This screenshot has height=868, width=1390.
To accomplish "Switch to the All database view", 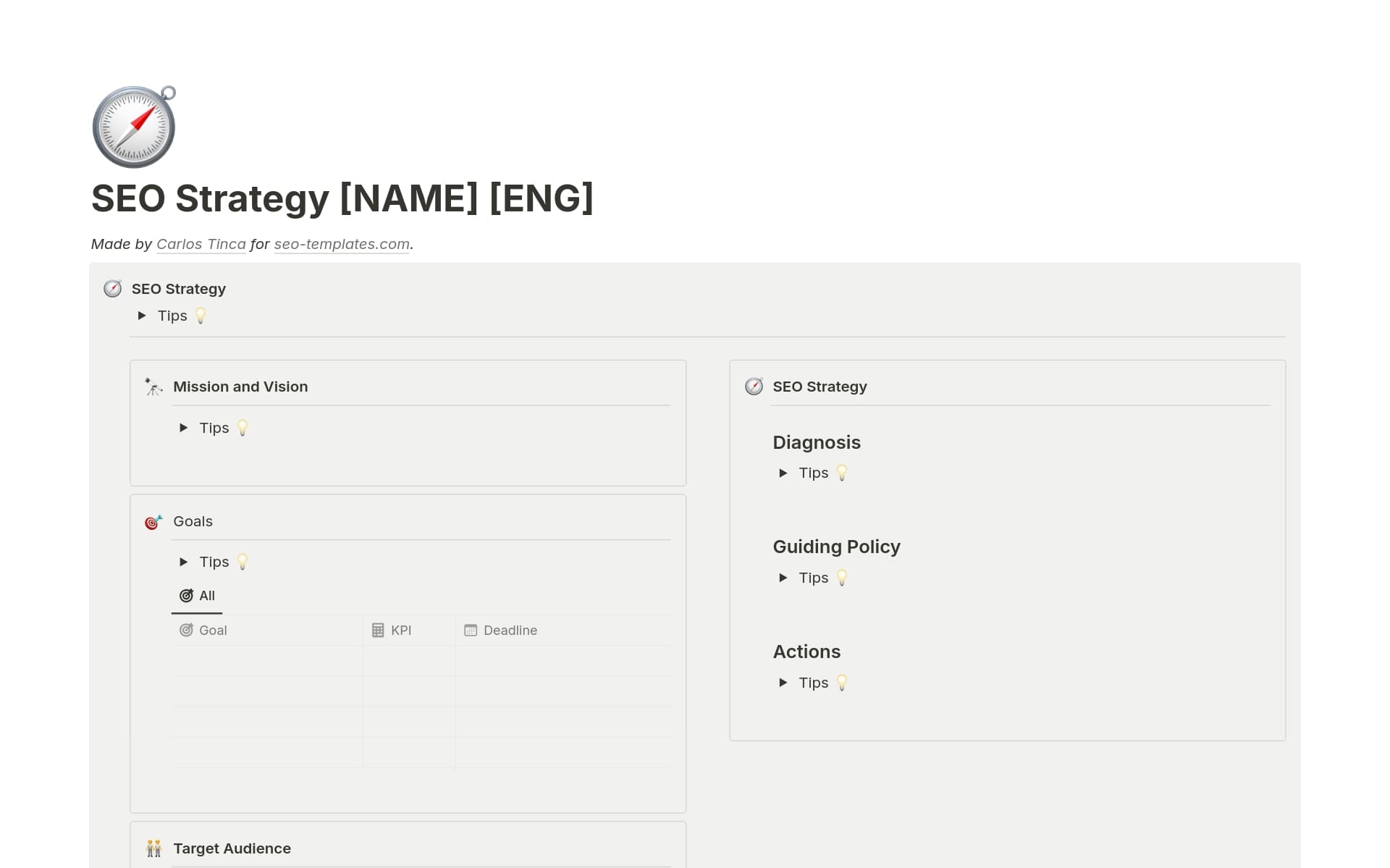I will point(206,596).
